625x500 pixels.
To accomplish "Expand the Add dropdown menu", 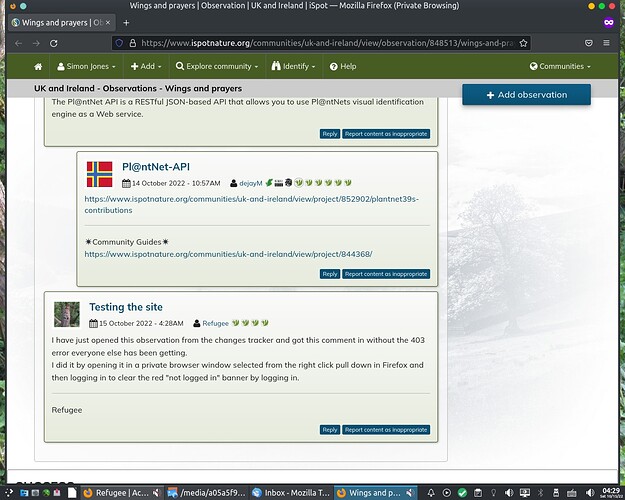I will pos(146,67).
